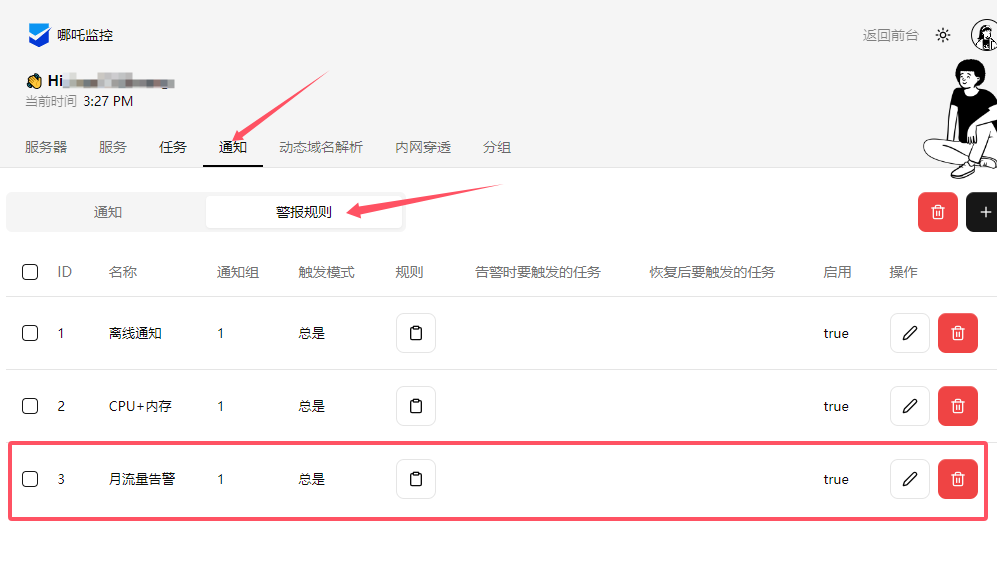997x581 pixels.
Task: Click the Nezha Monitoring logo icon
Action: click(39, 35)
